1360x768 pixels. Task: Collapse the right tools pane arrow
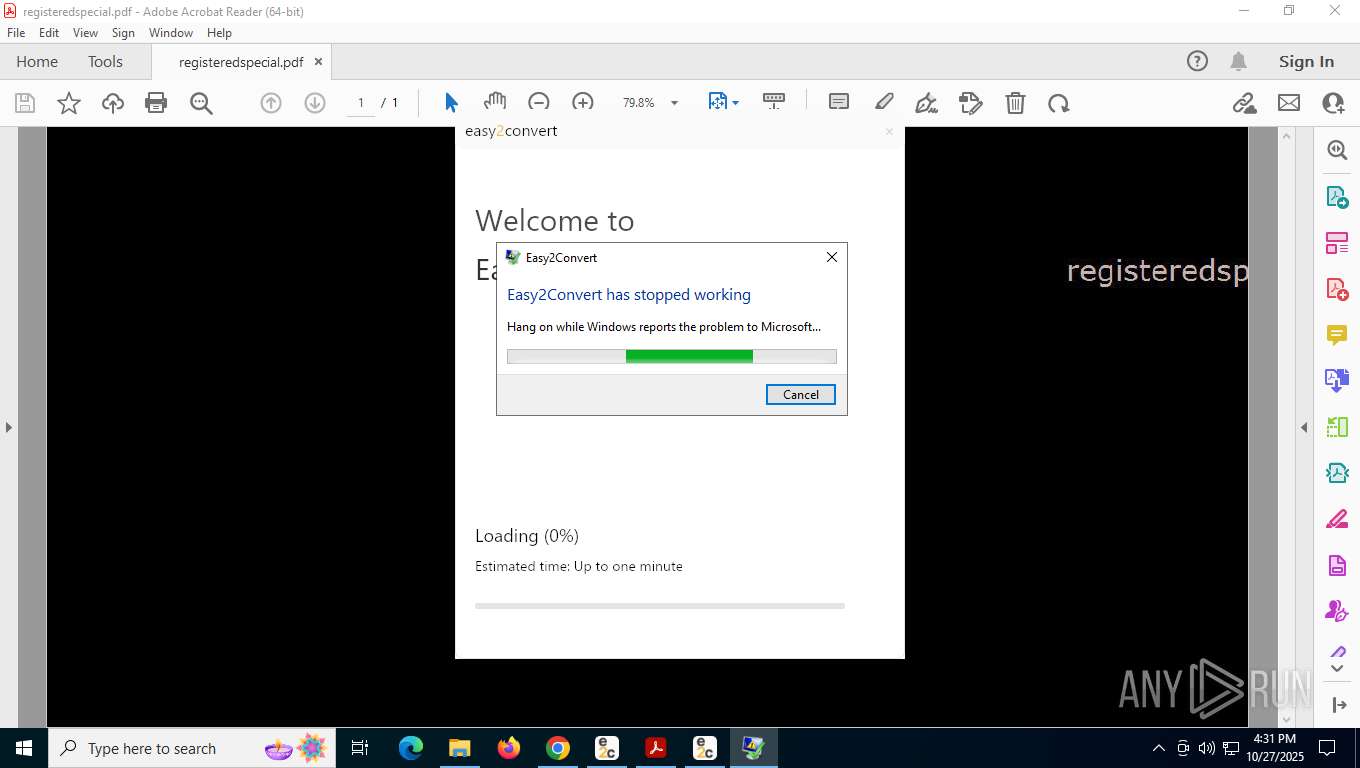(x=1304, y=427)
